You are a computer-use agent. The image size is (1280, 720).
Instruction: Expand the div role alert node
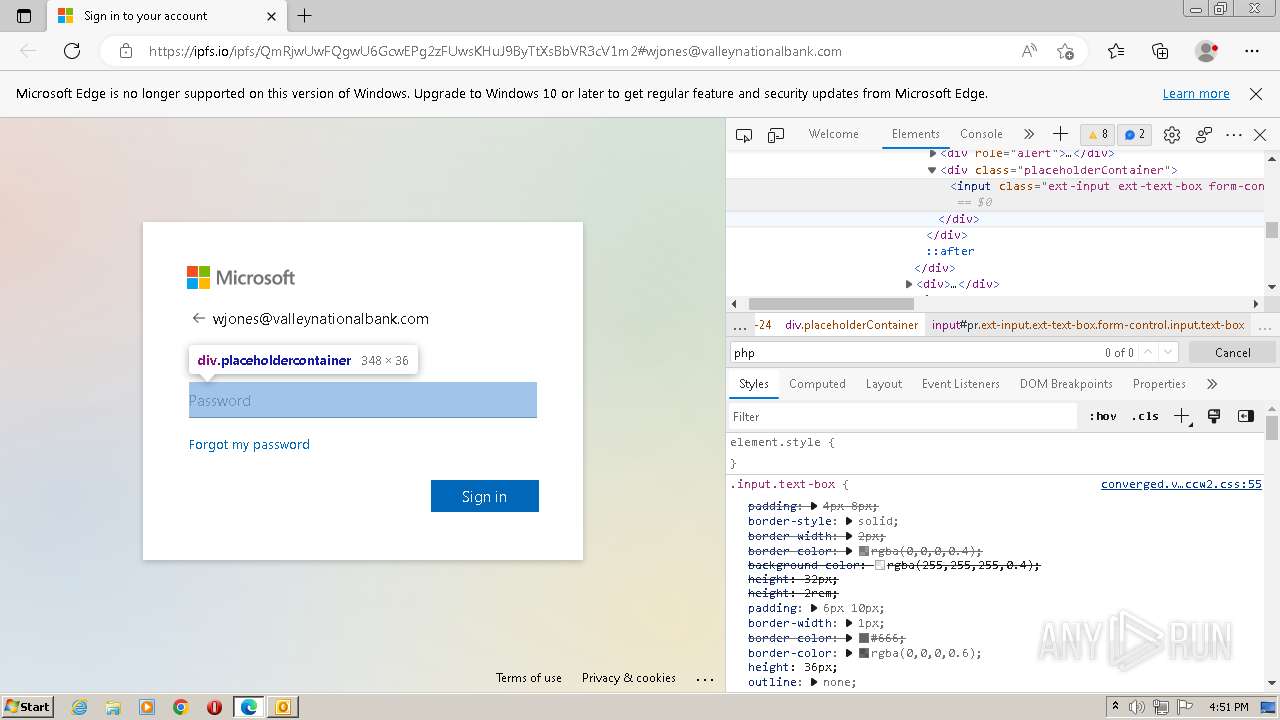click(x=932, y=154)
